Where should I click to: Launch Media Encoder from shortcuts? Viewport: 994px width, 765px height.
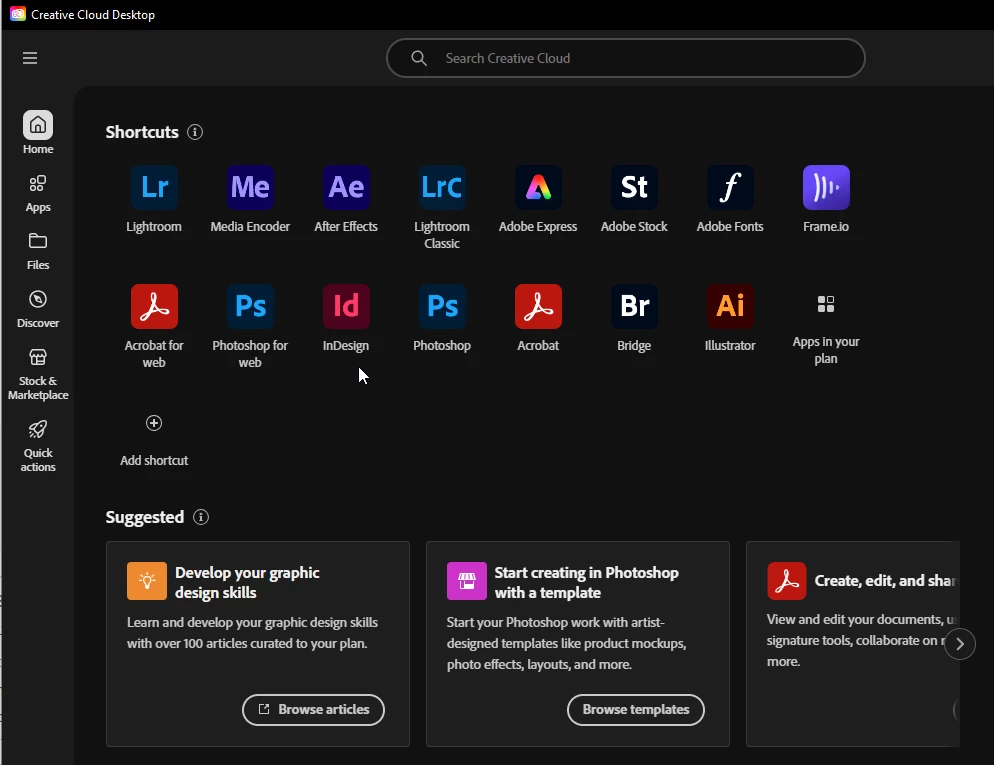(250, 188)
